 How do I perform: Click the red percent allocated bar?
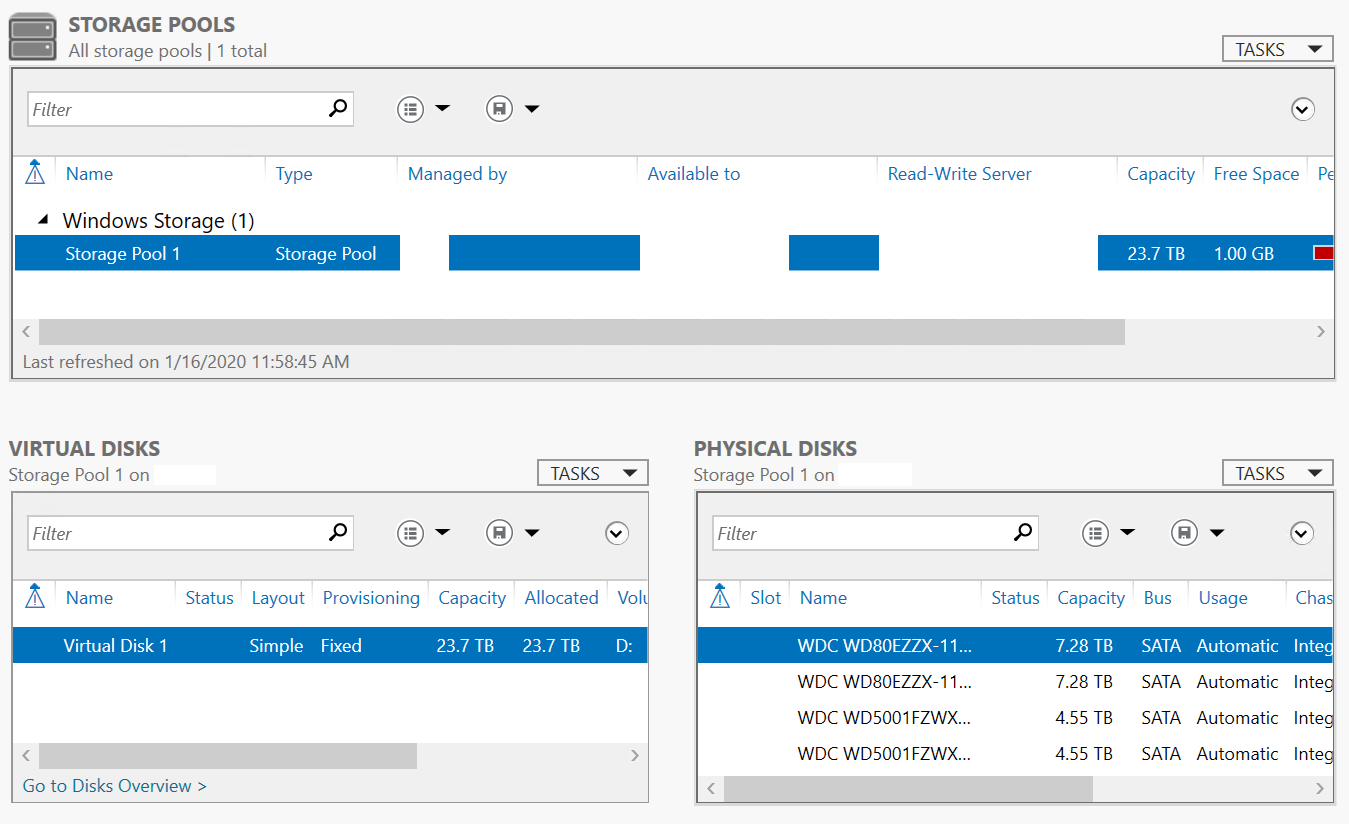click(x=1323, y=254)
